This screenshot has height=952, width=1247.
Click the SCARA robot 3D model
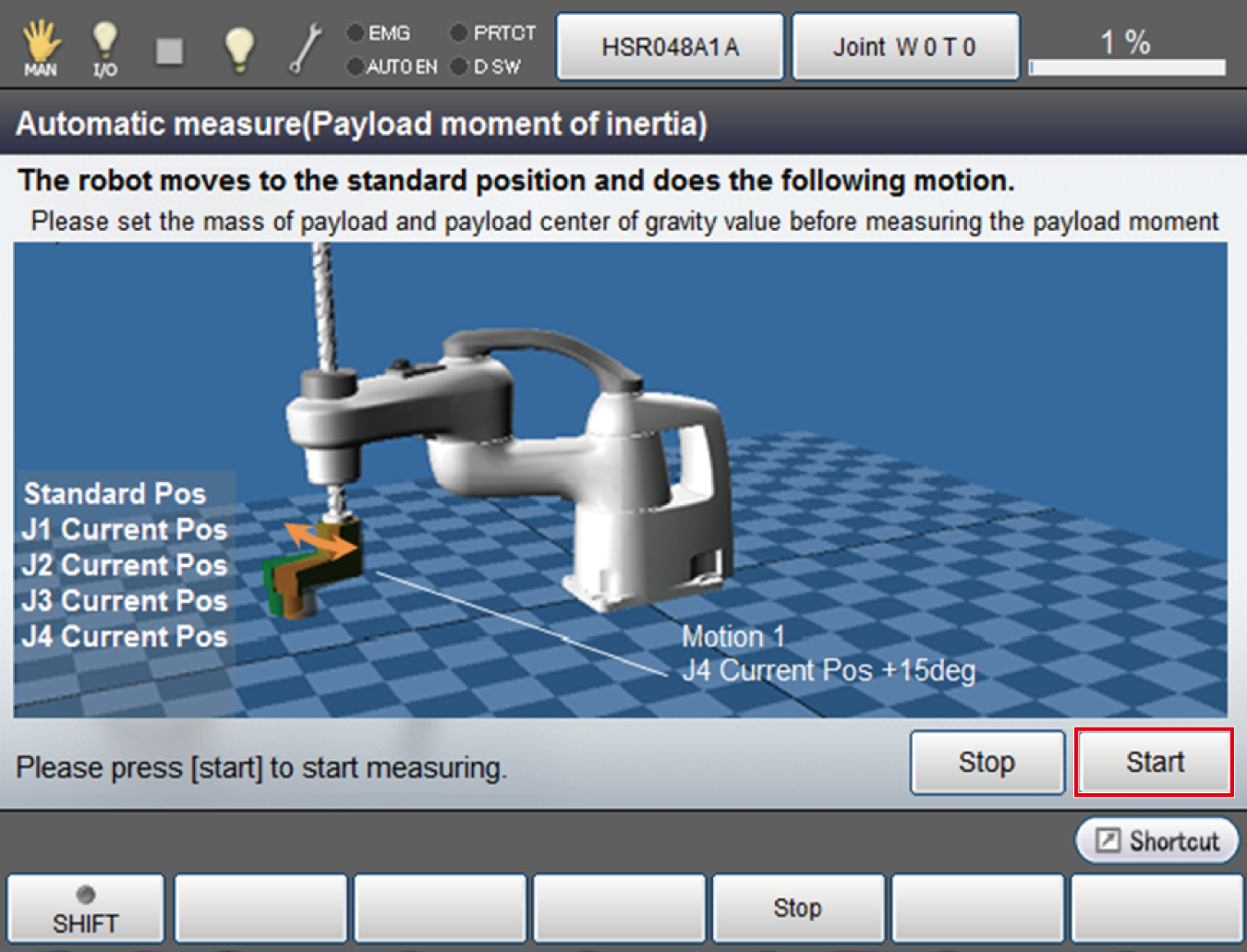[x=517, y=452]
